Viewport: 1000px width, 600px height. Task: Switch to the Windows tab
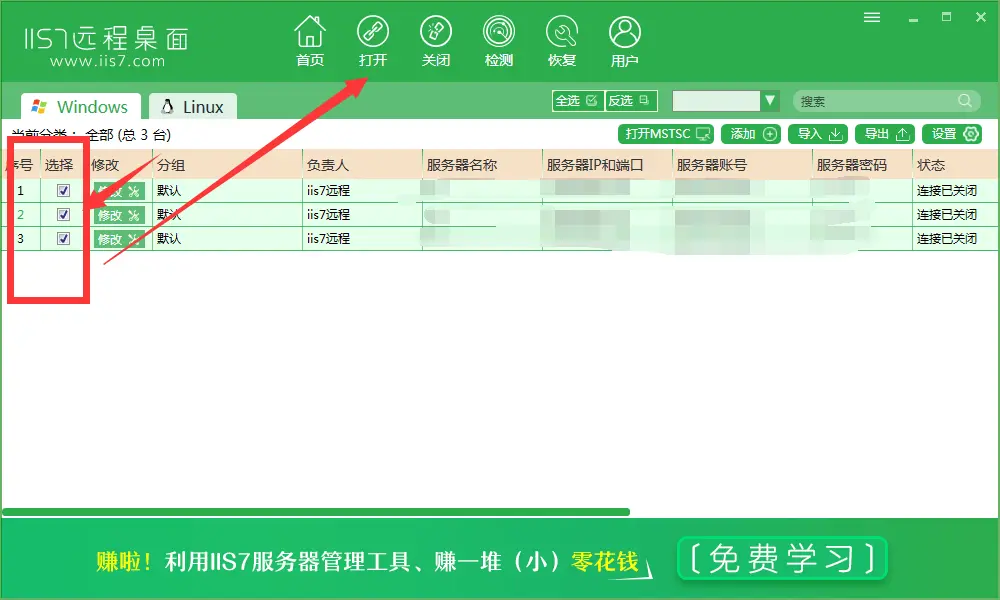tap(80, 106)
